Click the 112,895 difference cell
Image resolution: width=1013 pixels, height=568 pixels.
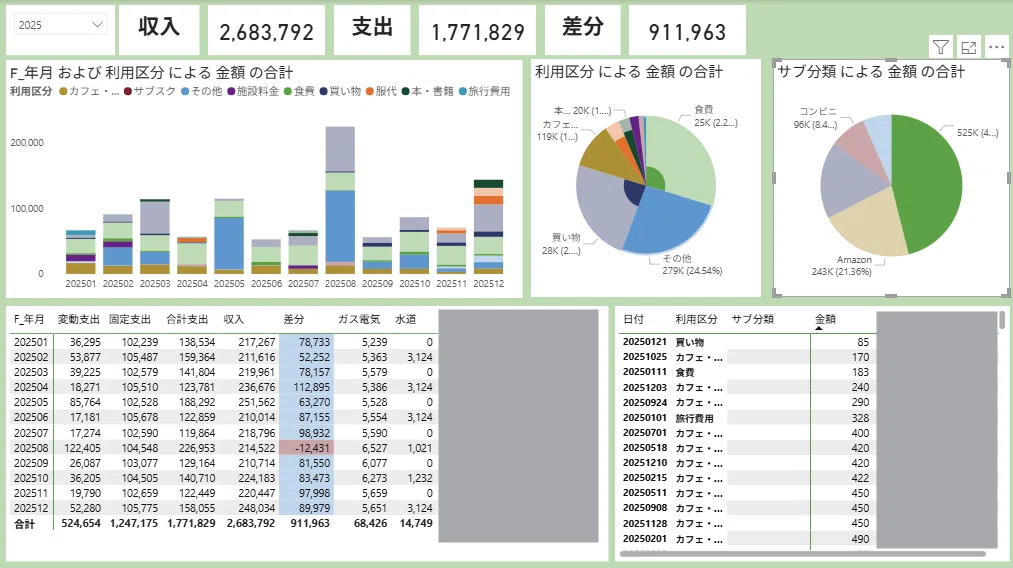(306, 387)
